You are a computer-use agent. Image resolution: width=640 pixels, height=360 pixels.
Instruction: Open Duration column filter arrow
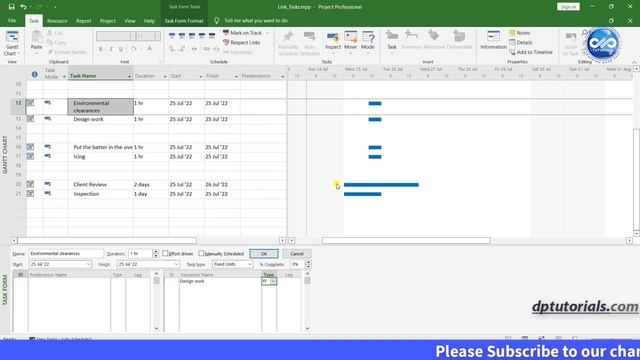pyautogui.click(x=165, y=76)
